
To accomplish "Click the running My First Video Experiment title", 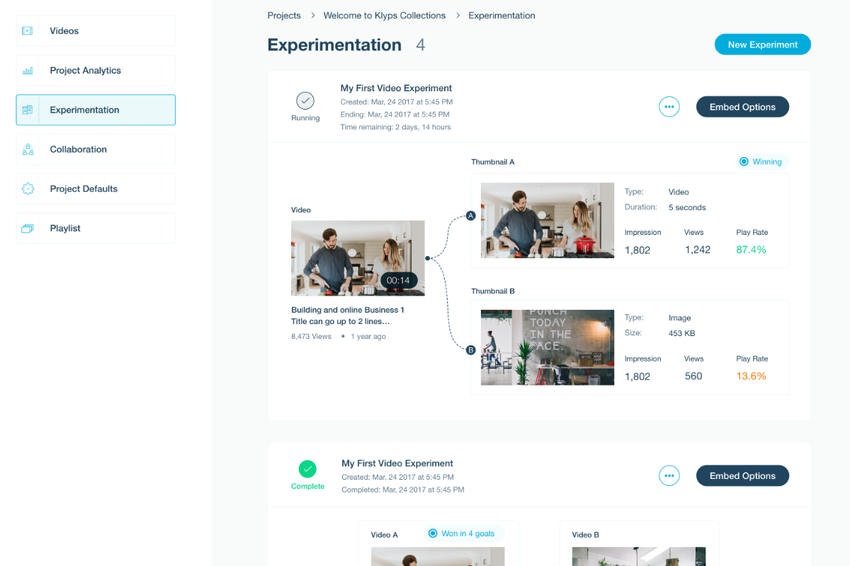I will click(396, 88).
